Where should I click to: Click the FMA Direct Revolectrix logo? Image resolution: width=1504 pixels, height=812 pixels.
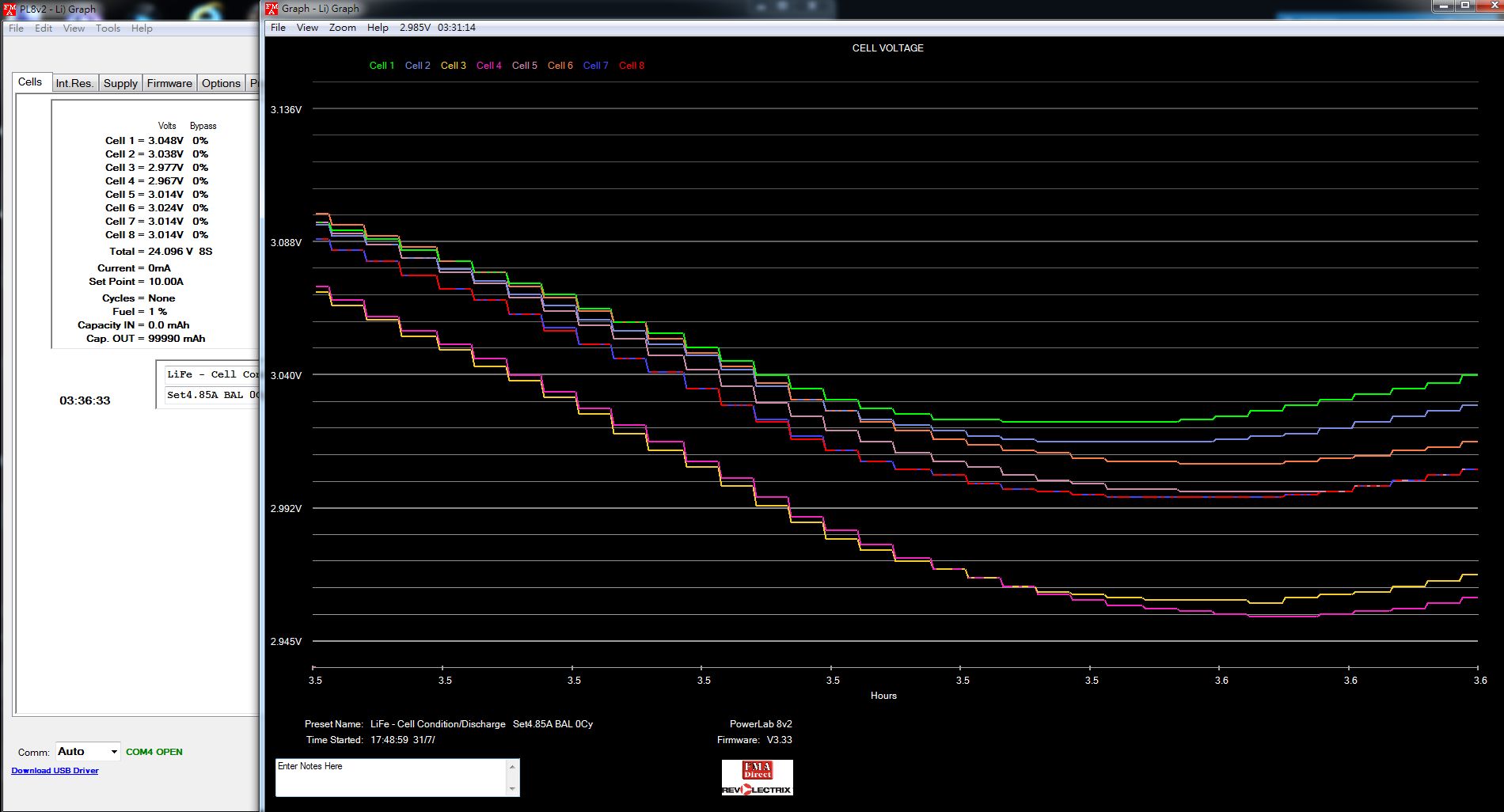[x=757, y=778]
